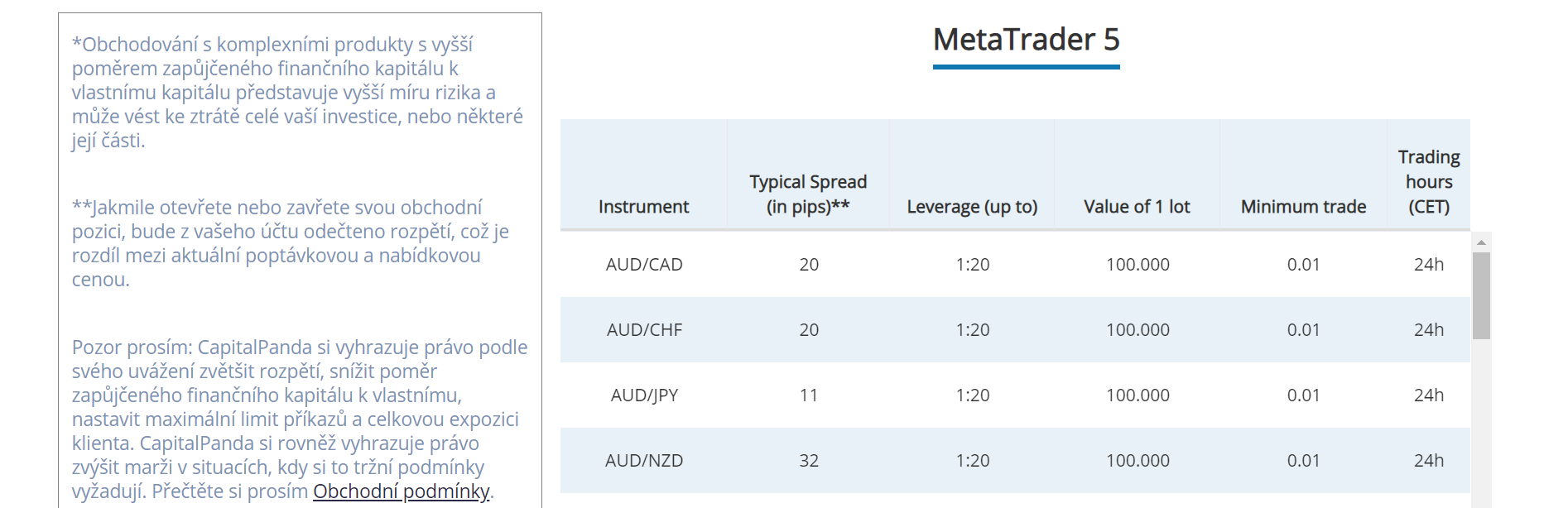
Task: Select the AUD/CAD instrument row
Action: (644, 265)
